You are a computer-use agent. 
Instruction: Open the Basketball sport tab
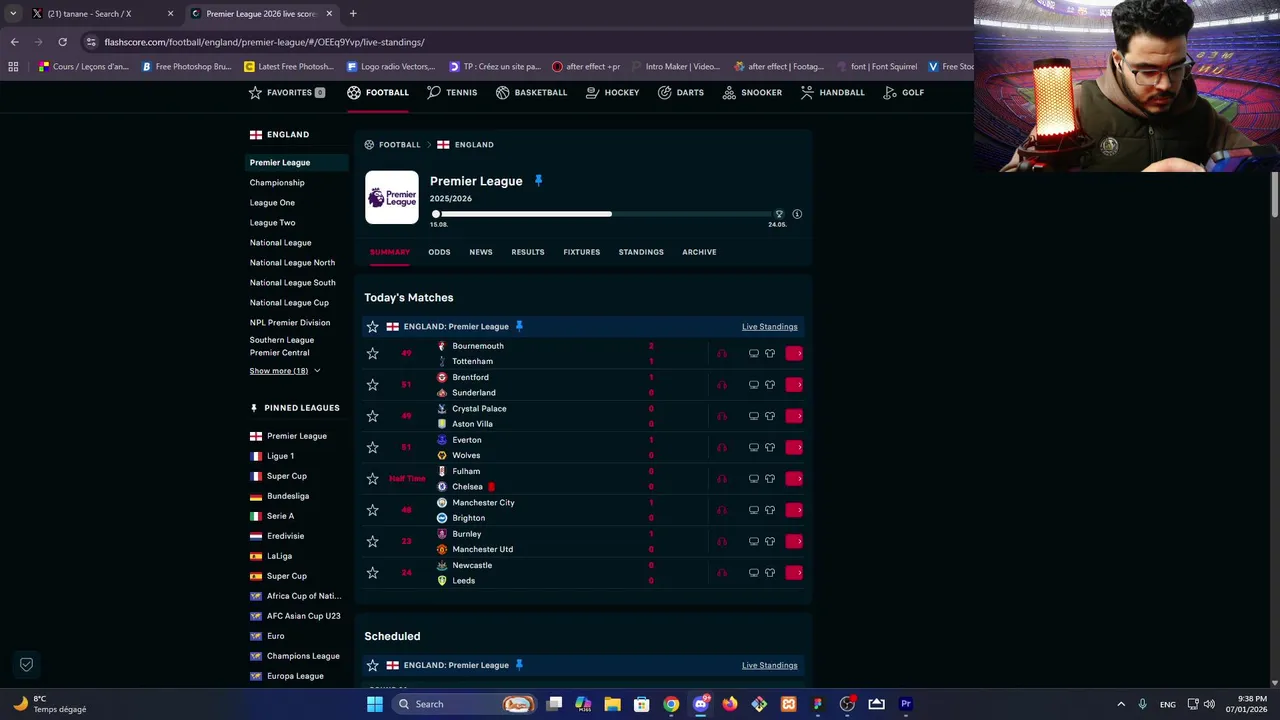click(x=531, y=92)
